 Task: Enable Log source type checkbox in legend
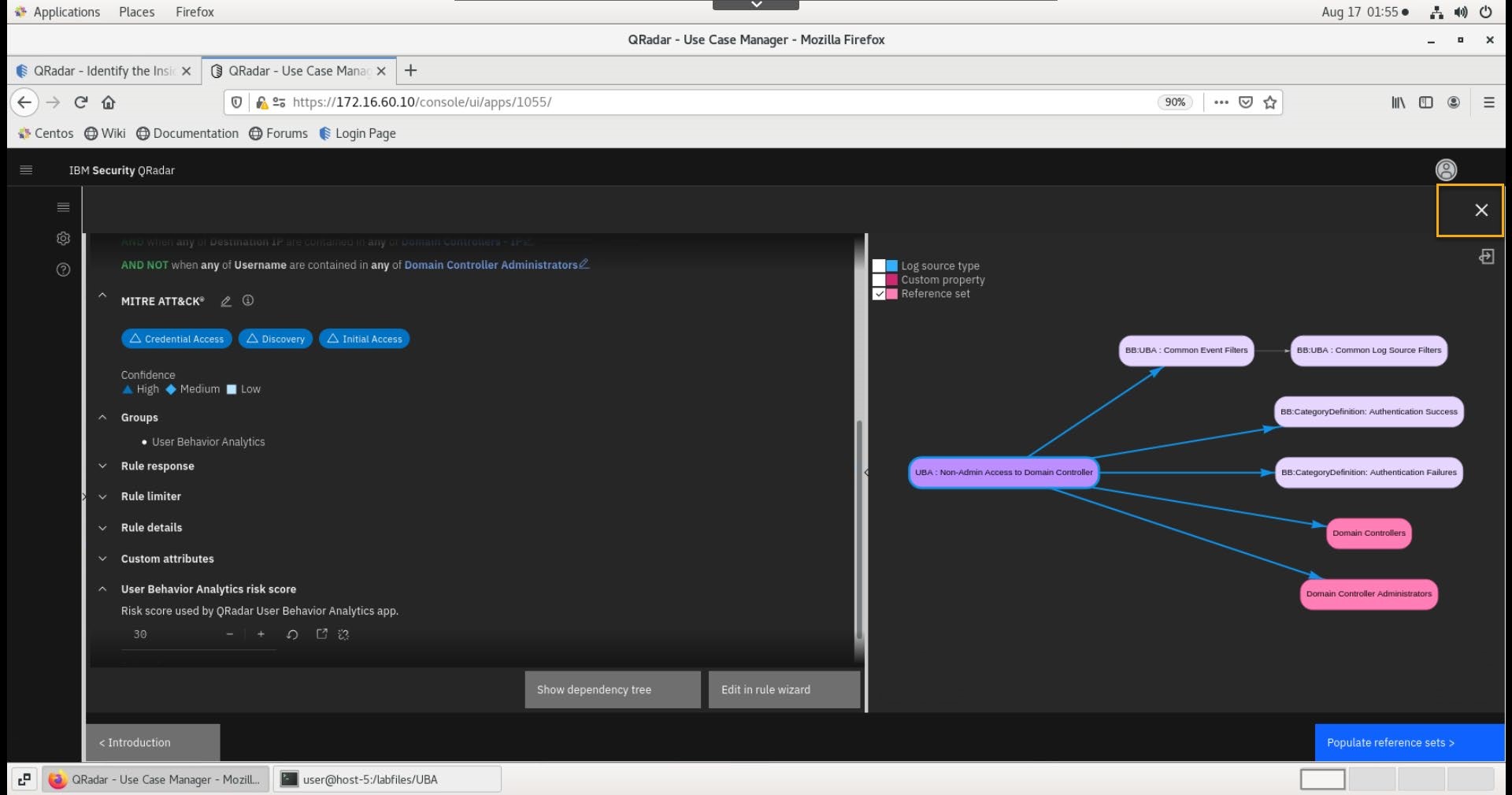[x=879, y=266]
